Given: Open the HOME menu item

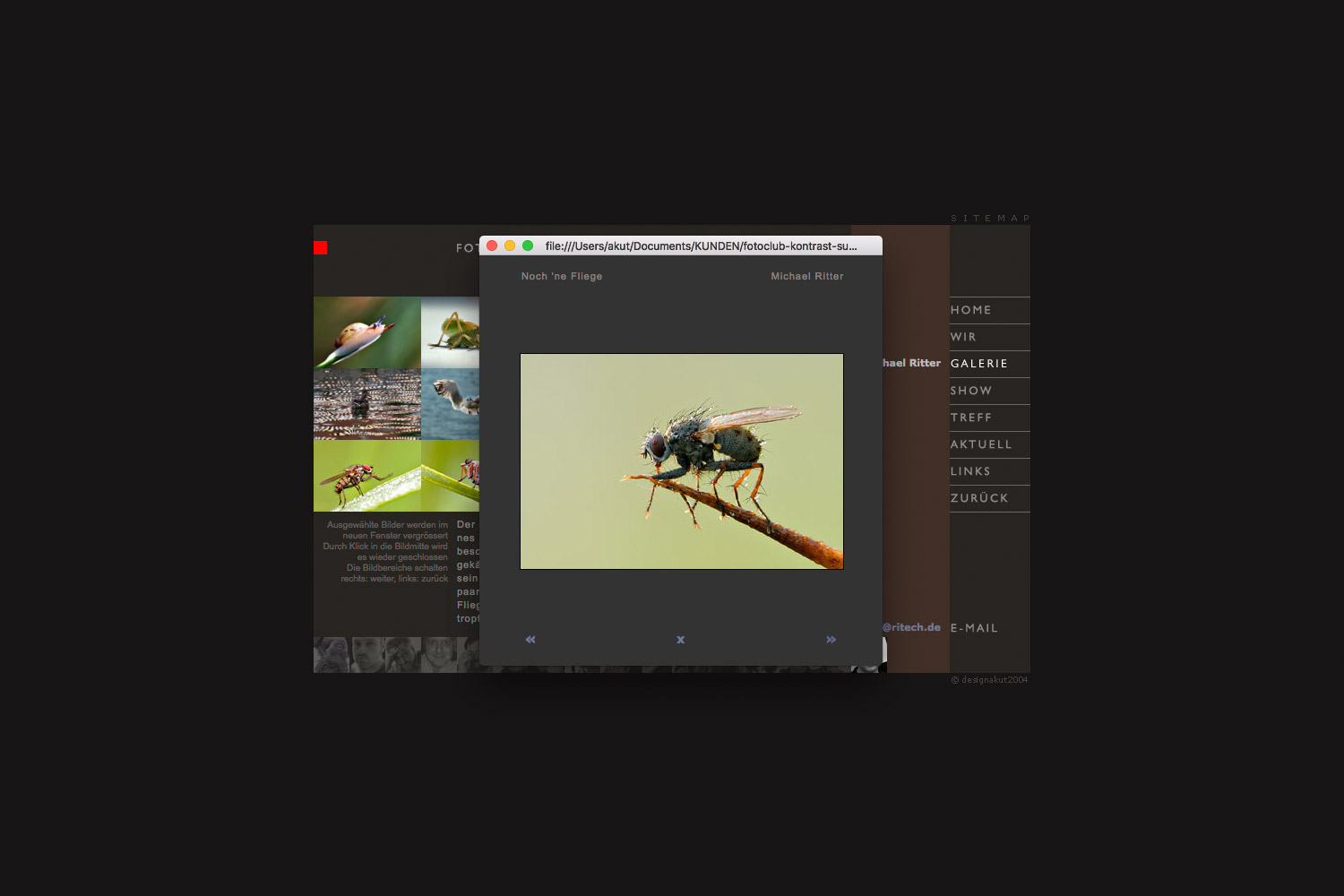Looking at the screenshot, I should pos(971,310).
